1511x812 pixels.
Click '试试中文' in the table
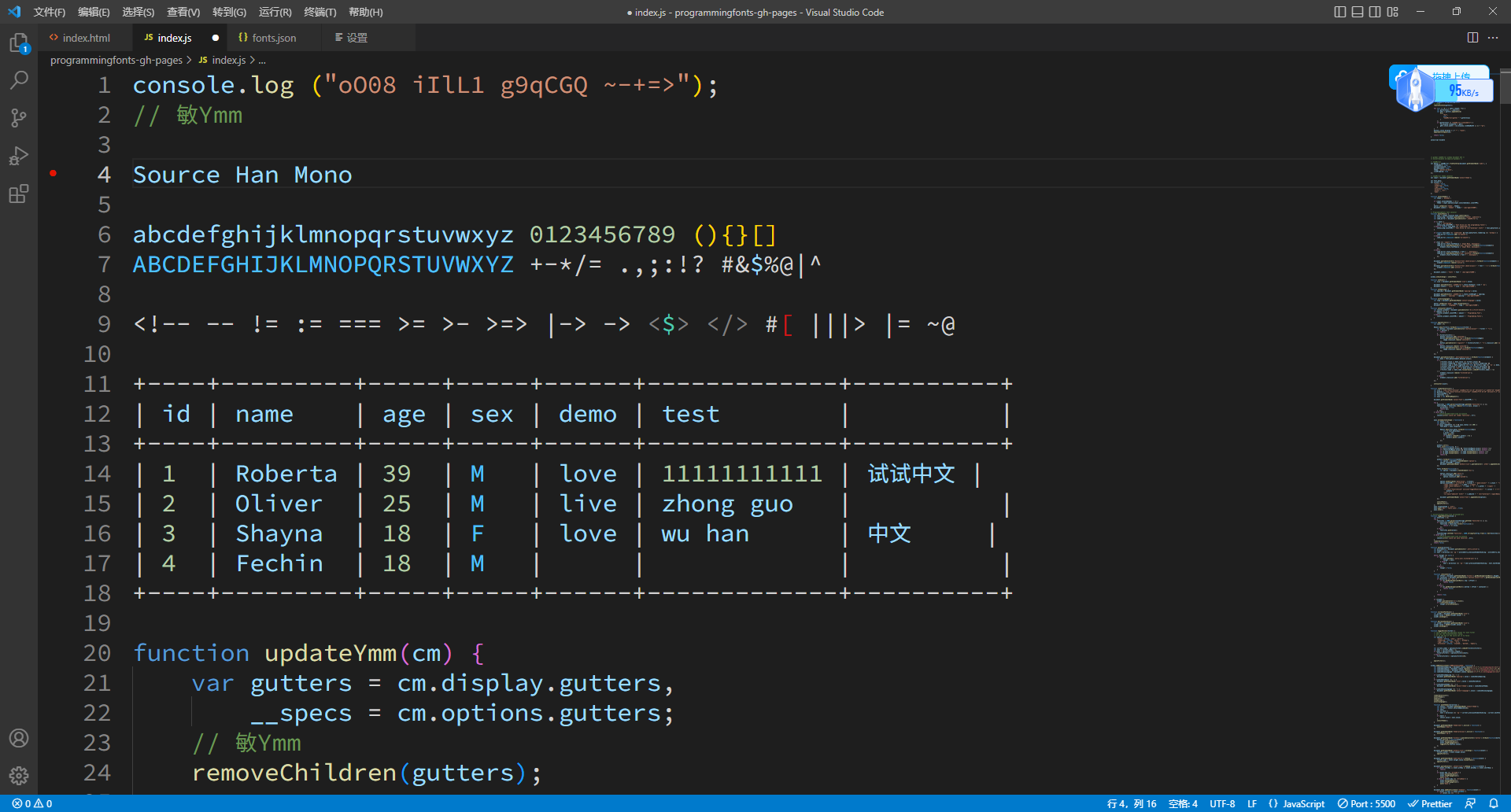911,474
